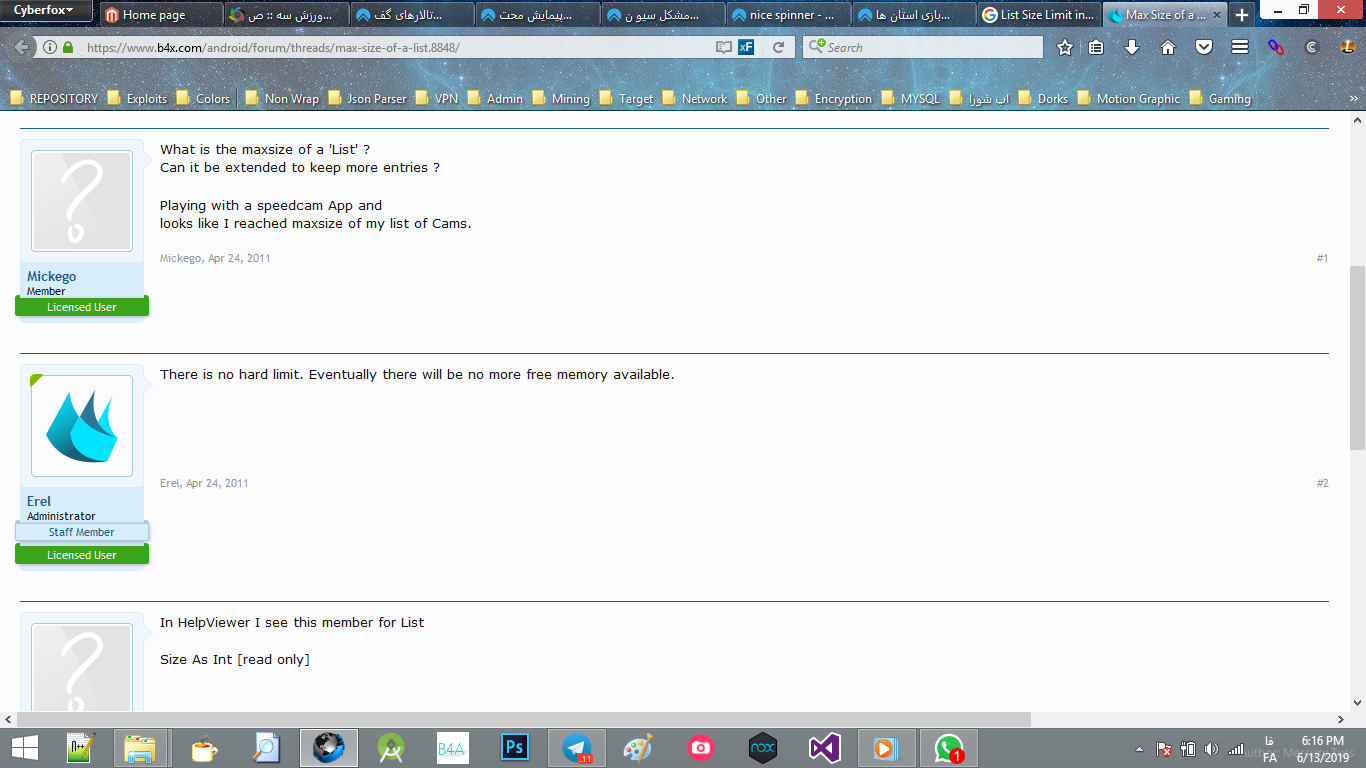Click the back arrow navigation button
This screenshot has width=1366, height=768.
point(21,47)
